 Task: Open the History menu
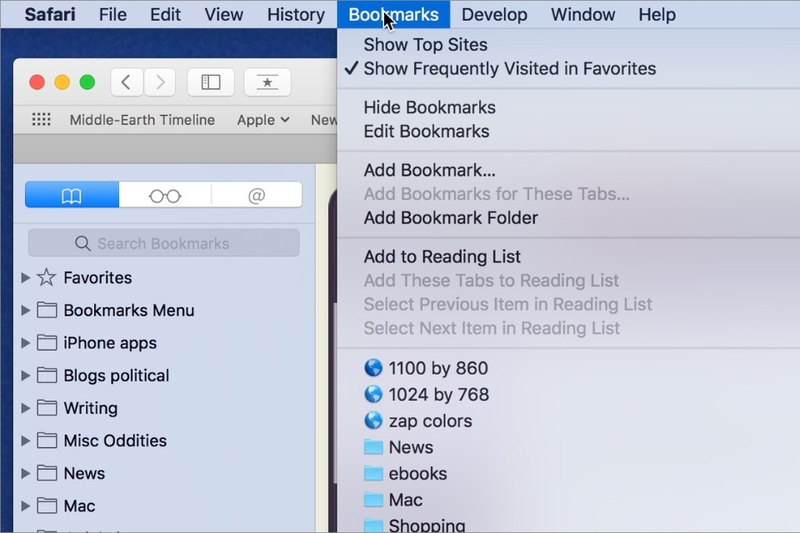pyautogui.click(x=296, y=14)
